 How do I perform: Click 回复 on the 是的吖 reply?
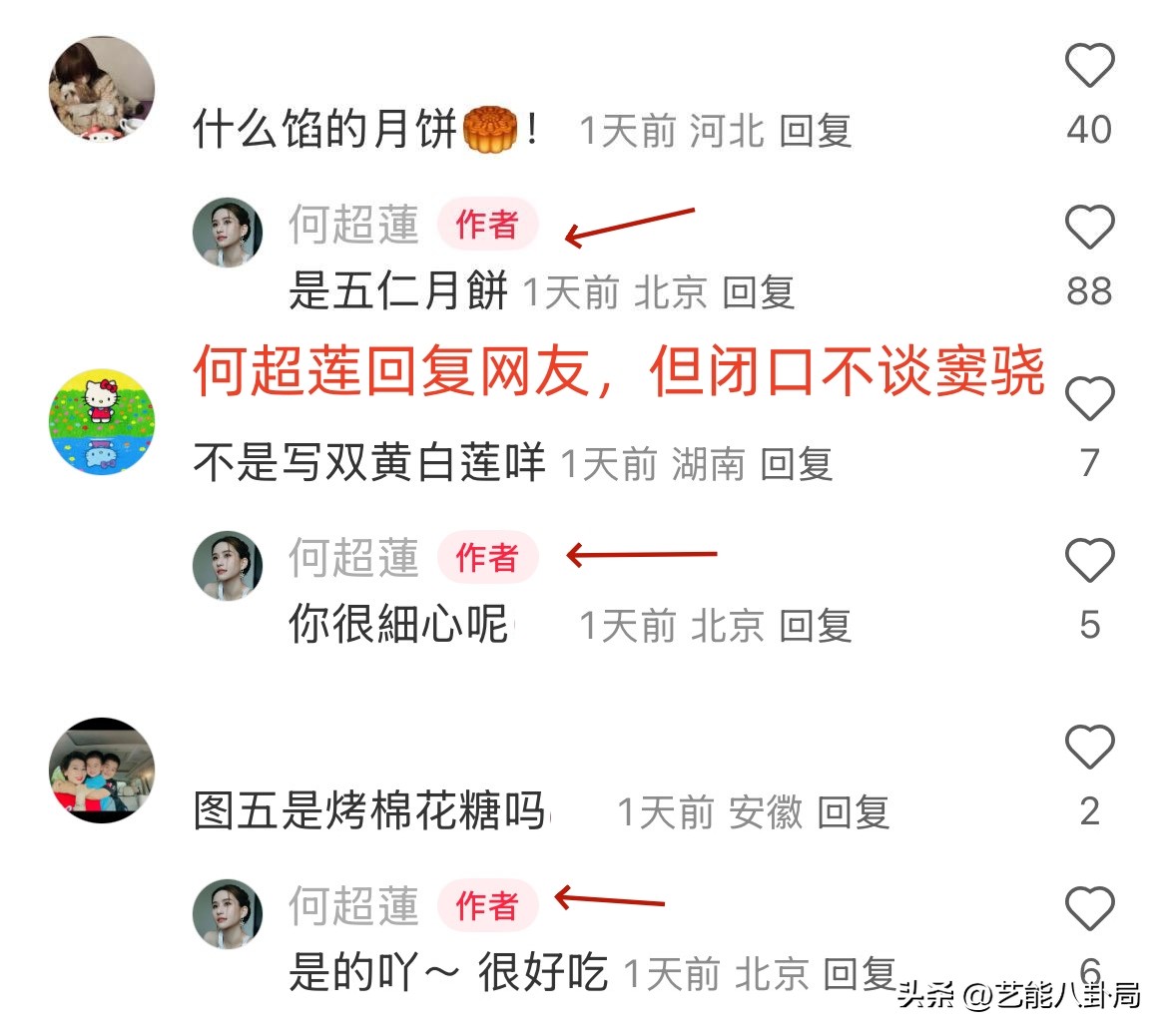859,973
